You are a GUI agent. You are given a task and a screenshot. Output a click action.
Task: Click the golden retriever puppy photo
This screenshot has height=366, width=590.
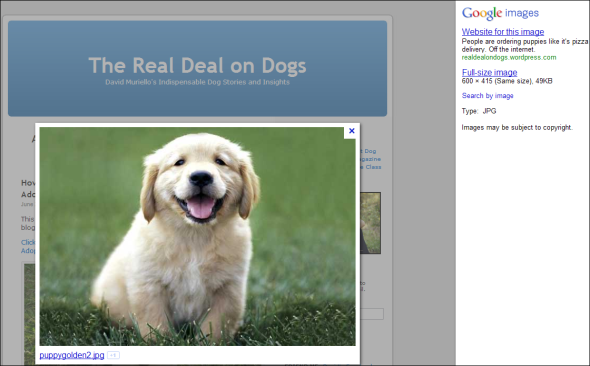197,236
